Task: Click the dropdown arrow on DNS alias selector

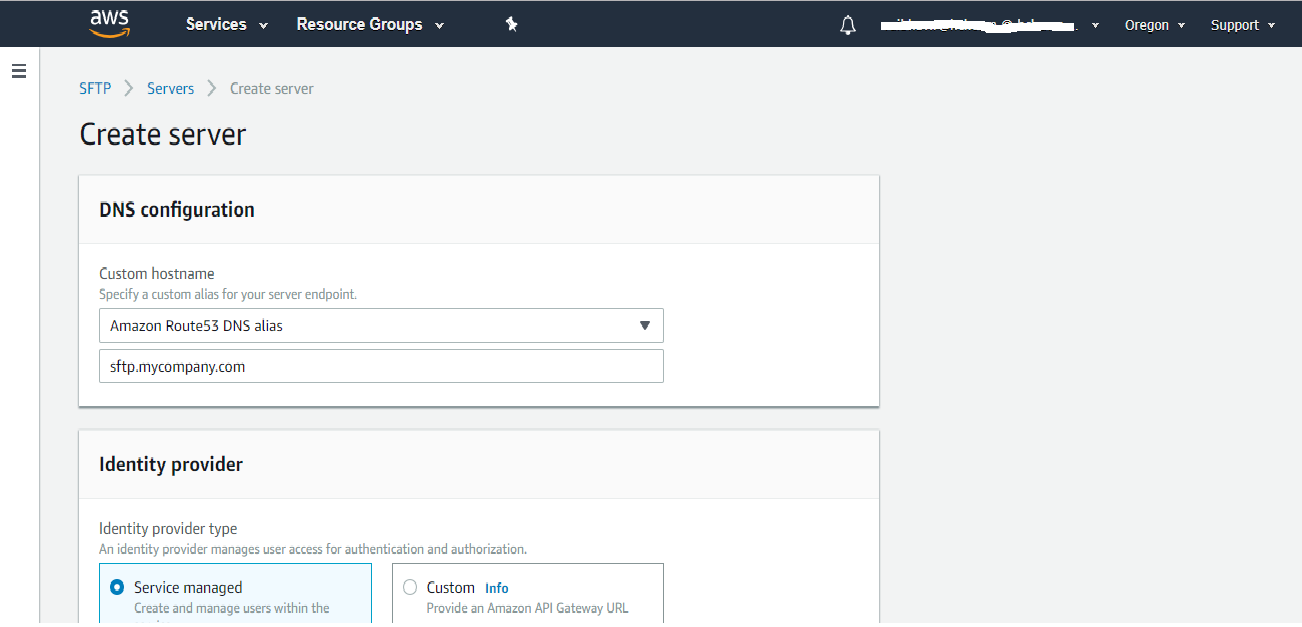Action: [645, 326]
